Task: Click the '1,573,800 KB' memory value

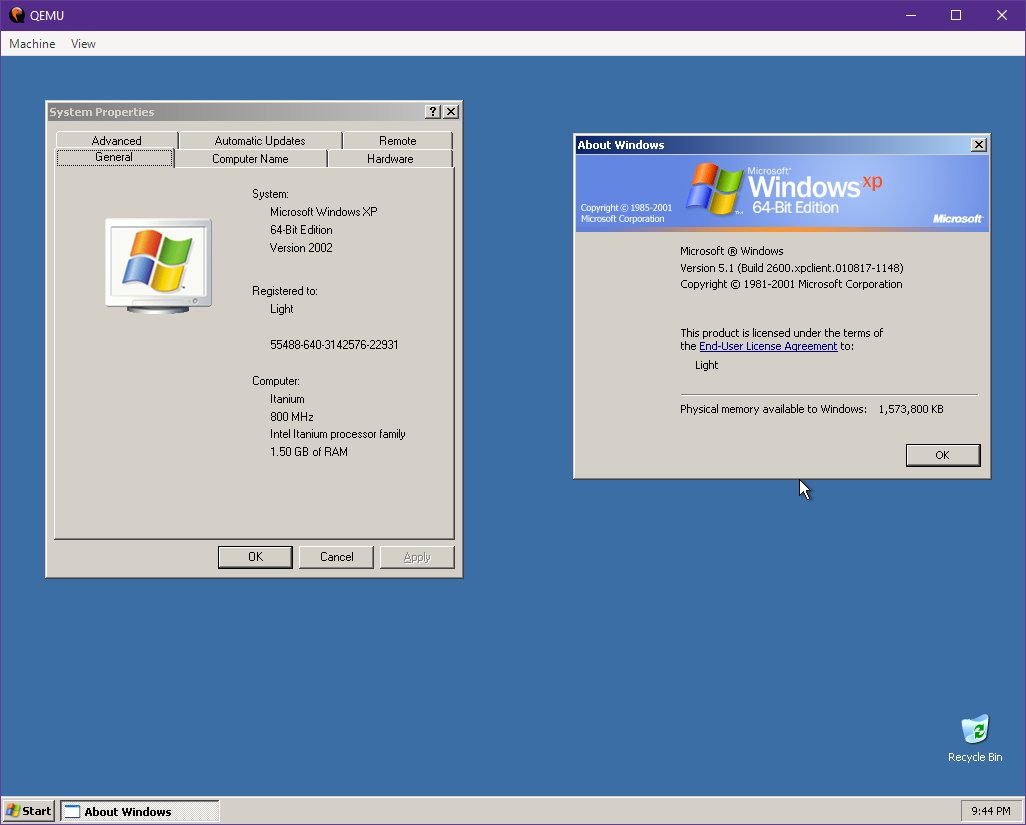Action: 911,409
